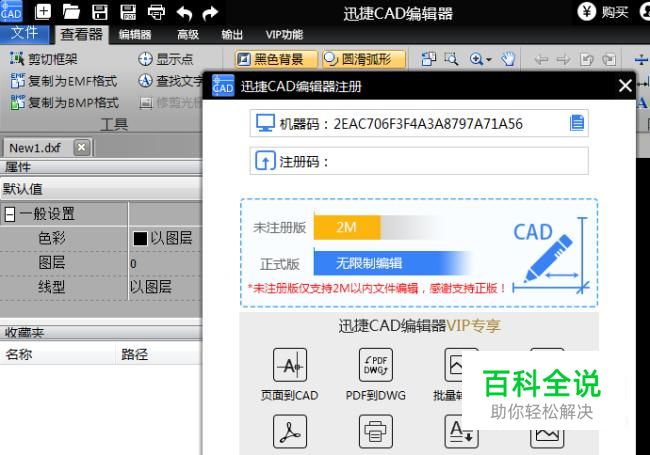Viewport: 650px width, 455px height.
Task: Switch to 编辑器 tab
Action: 135,34
